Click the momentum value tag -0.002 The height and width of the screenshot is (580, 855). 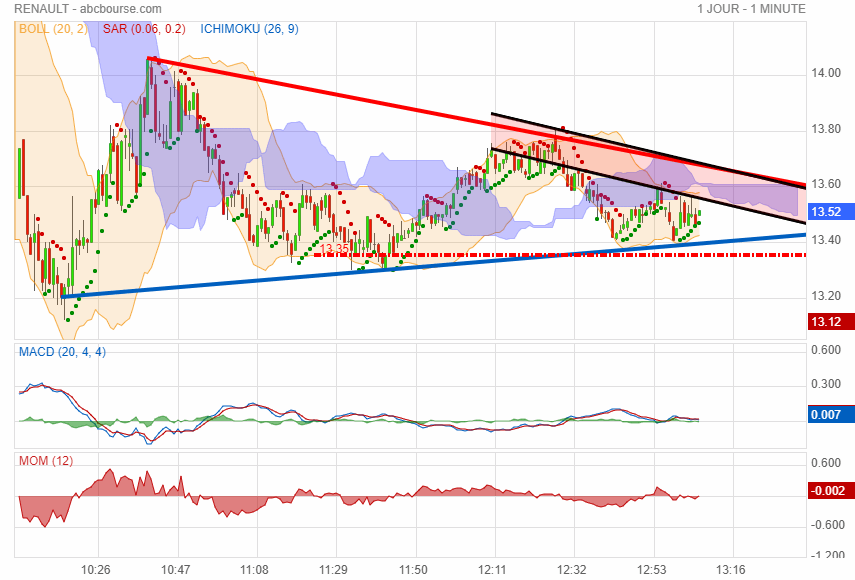coord(830,490)
